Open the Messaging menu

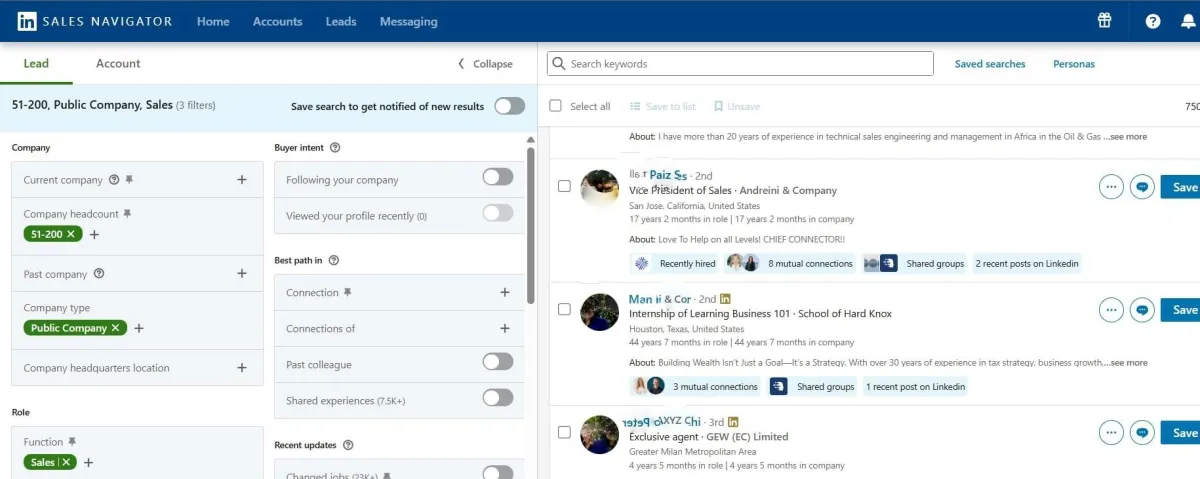(409, 21)
